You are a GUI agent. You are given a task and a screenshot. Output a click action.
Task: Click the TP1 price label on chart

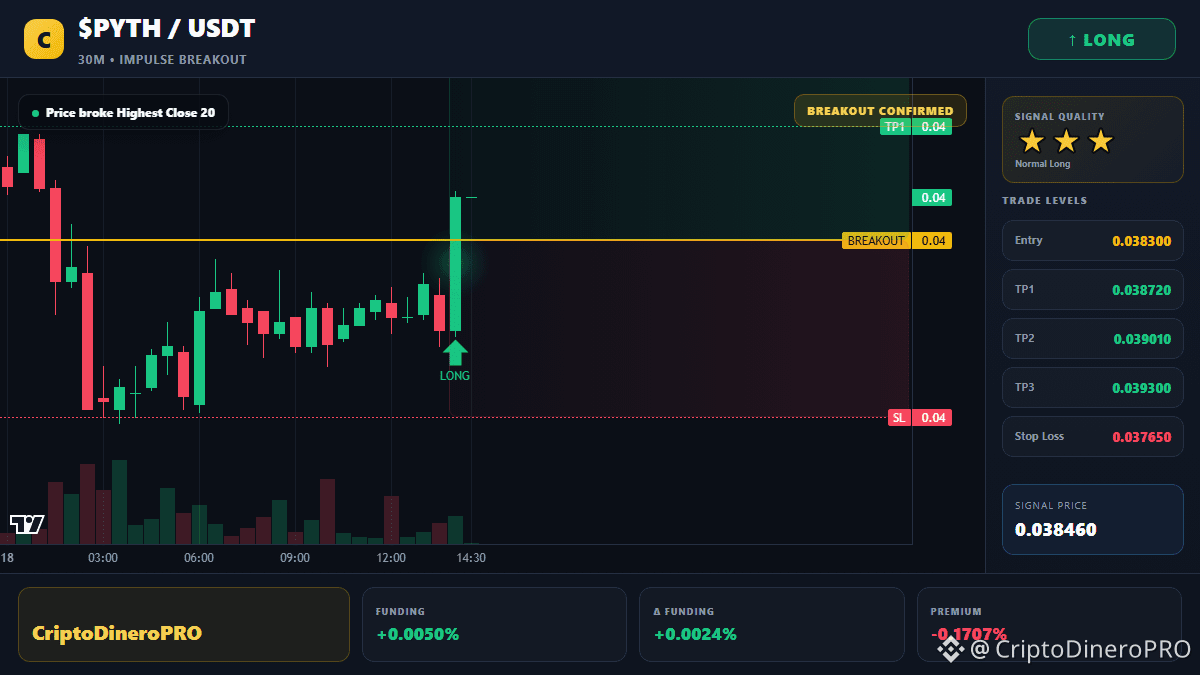[x=915, y=127]
